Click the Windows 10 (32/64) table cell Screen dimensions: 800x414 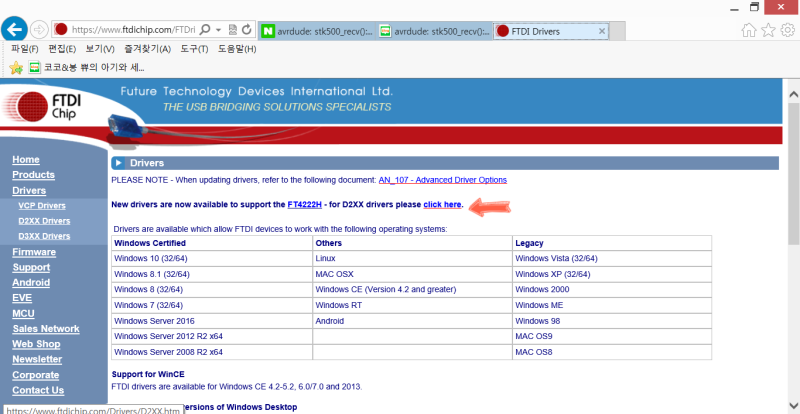(212, 258)
